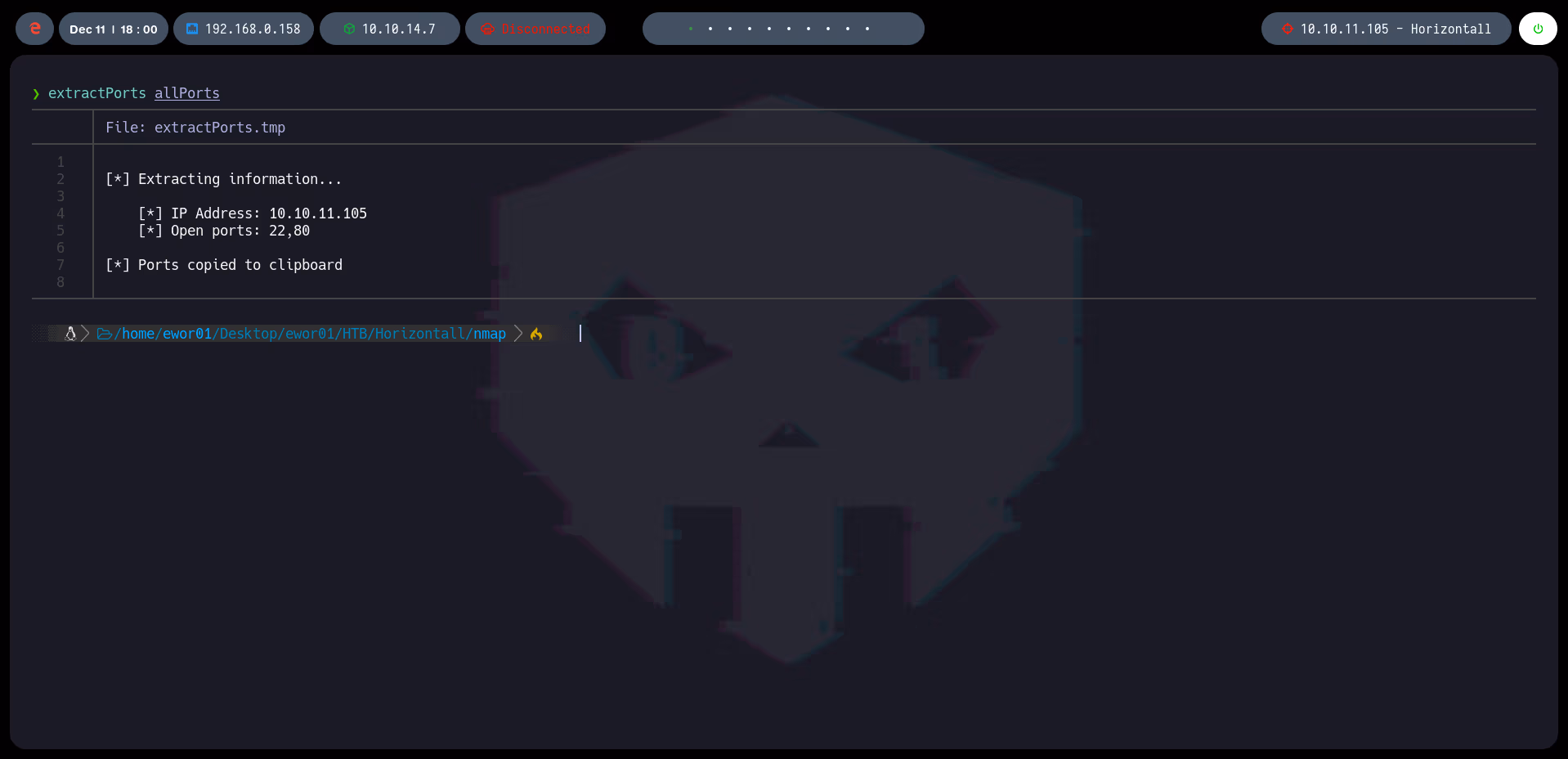Click the underlined allPorts argument
Image resolution: width=1568 pixels, height=759 pixels.
(186, 93)
